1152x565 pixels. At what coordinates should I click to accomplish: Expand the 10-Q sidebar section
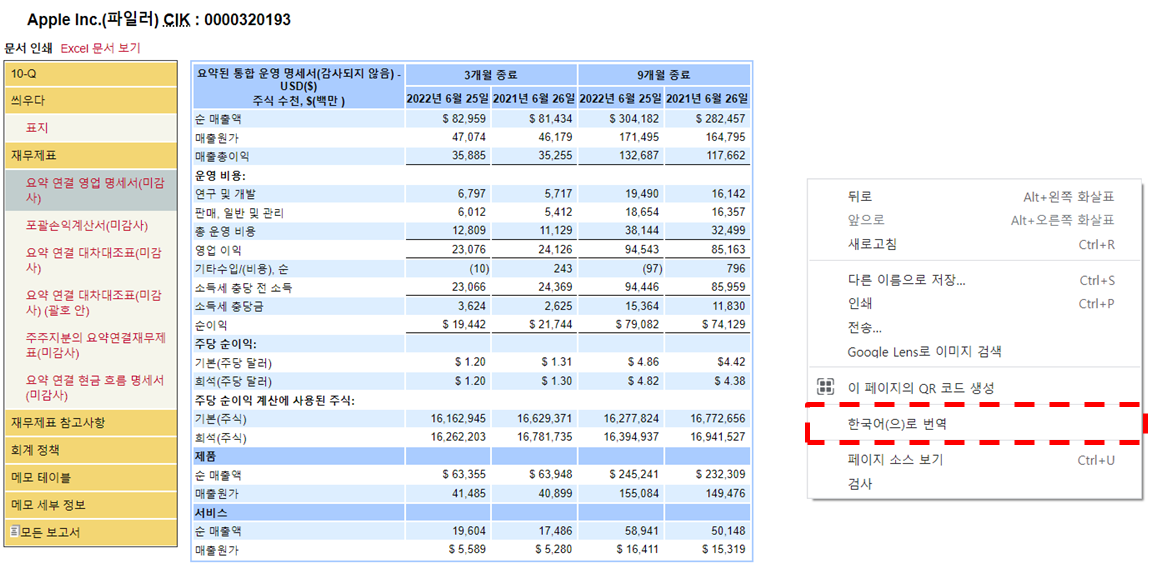(90, 73)
